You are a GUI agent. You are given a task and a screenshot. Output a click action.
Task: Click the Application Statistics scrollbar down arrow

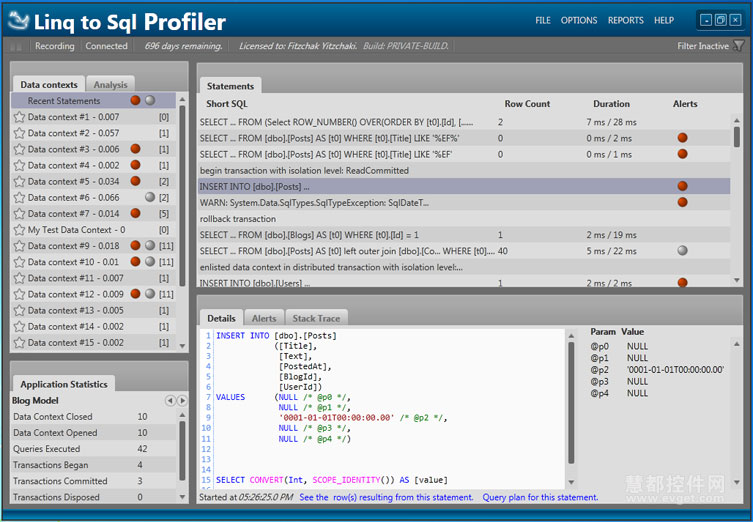(x=182, y=497)
